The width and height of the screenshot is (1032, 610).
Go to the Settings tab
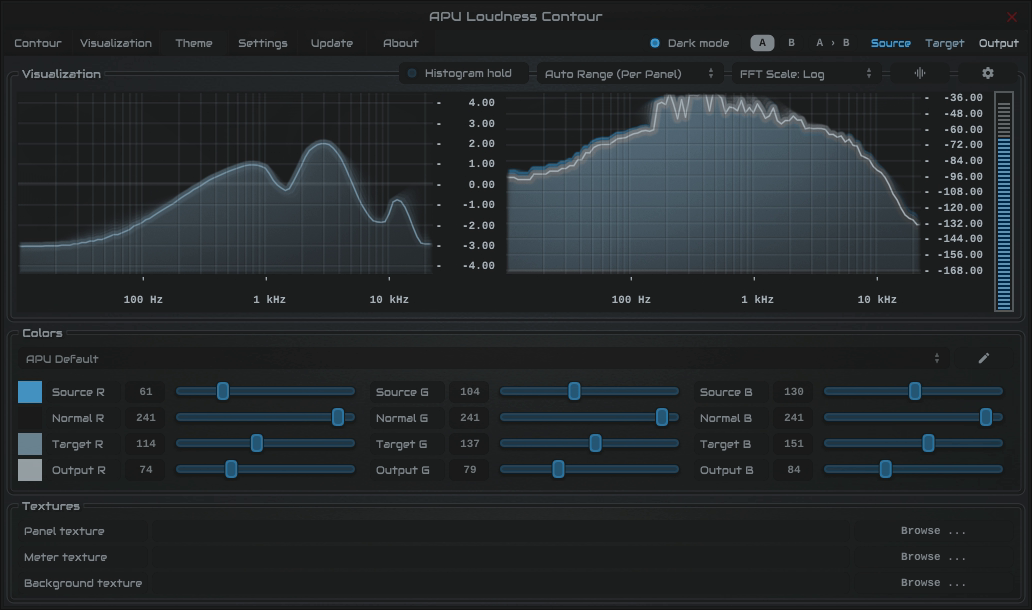[263, 43]
